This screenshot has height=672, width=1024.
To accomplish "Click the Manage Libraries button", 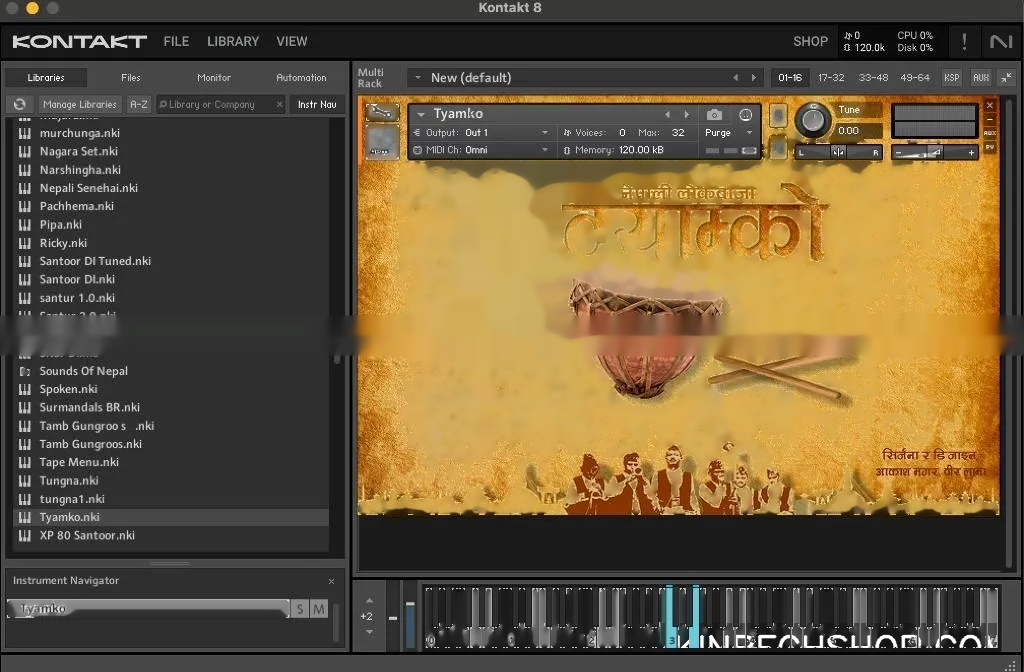I will click(80, 104).
